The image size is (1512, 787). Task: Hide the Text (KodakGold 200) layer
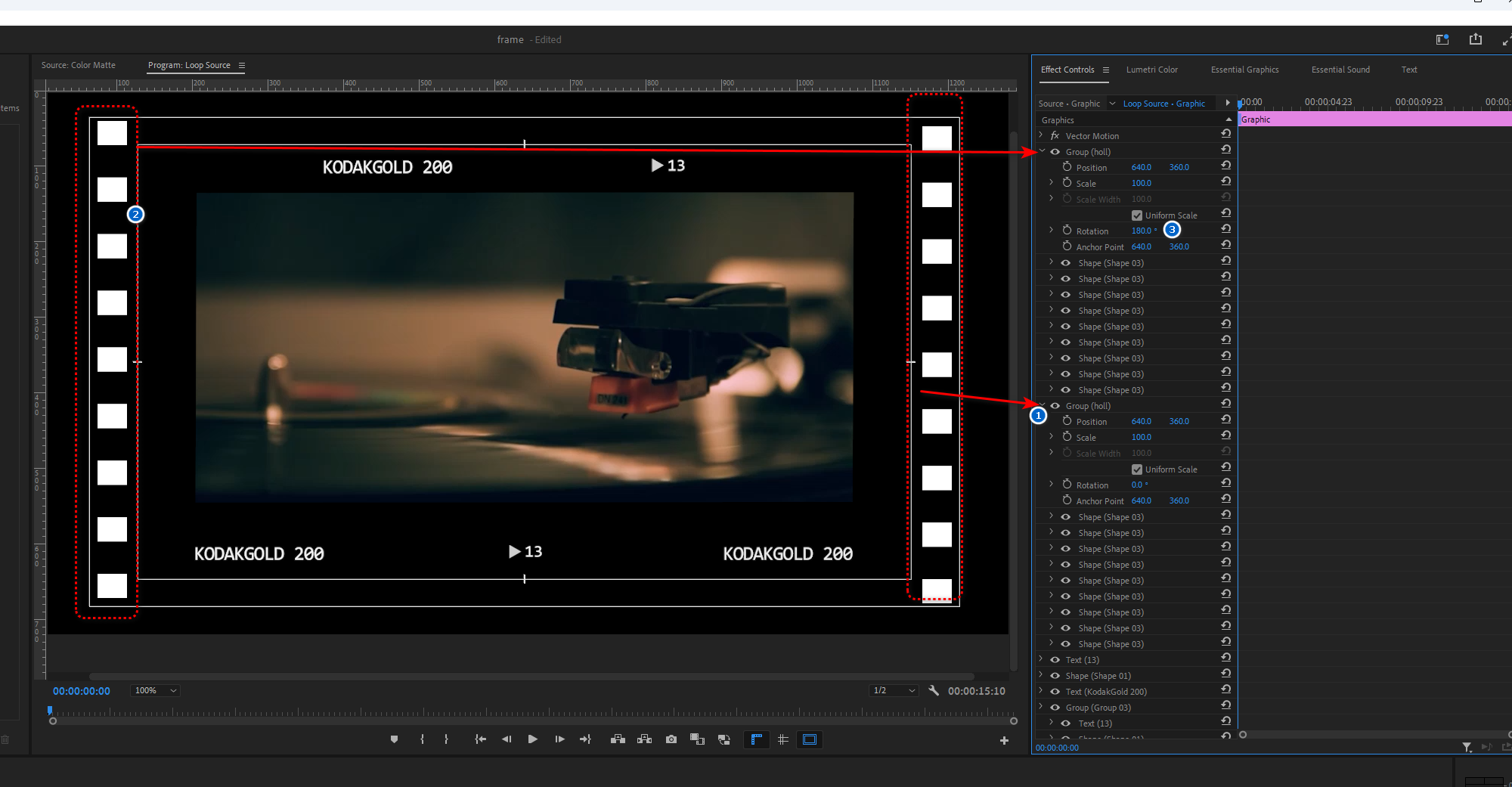pyautogui.click(x=1055, y=691)
